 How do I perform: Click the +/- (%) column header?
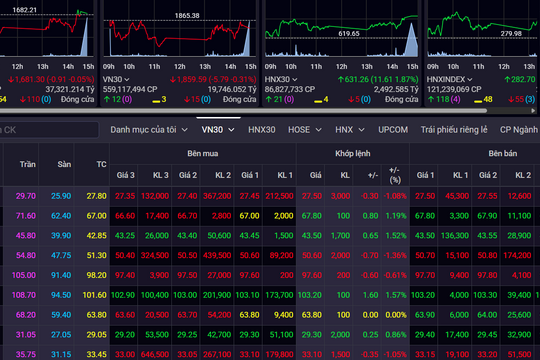pos(395,175)
